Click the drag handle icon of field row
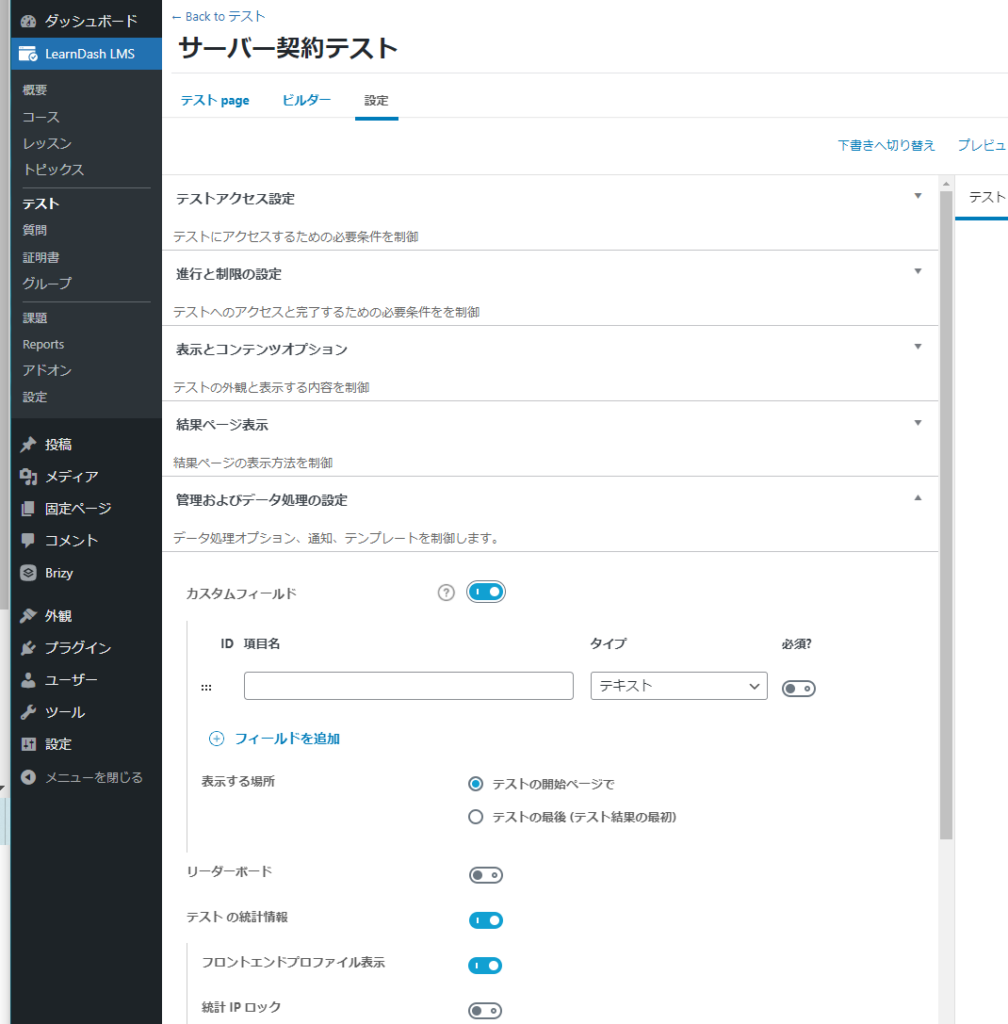Image resolution: width=1008 pixels, height=1024 pixels. [x=206, y=688]
